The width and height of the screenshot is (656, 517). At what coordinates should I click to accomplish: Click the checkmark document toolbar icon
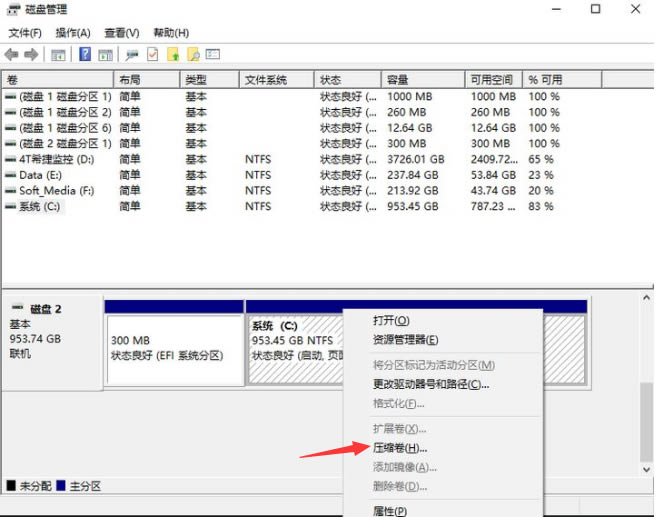pos(153,54)
